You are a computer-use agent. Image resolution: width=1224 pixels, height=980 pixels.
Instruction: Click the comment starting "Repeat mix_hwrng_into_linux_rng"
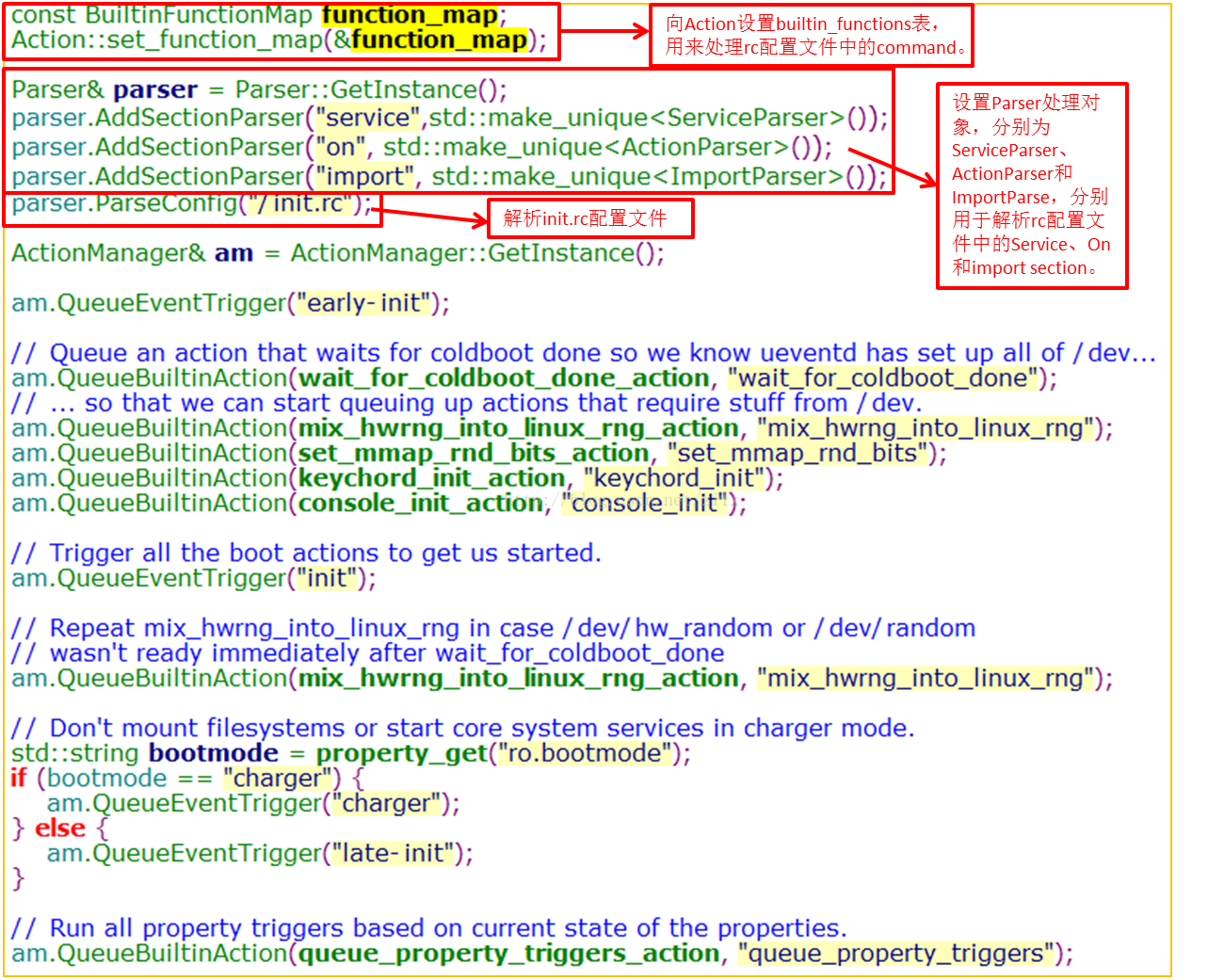[493, 629]
